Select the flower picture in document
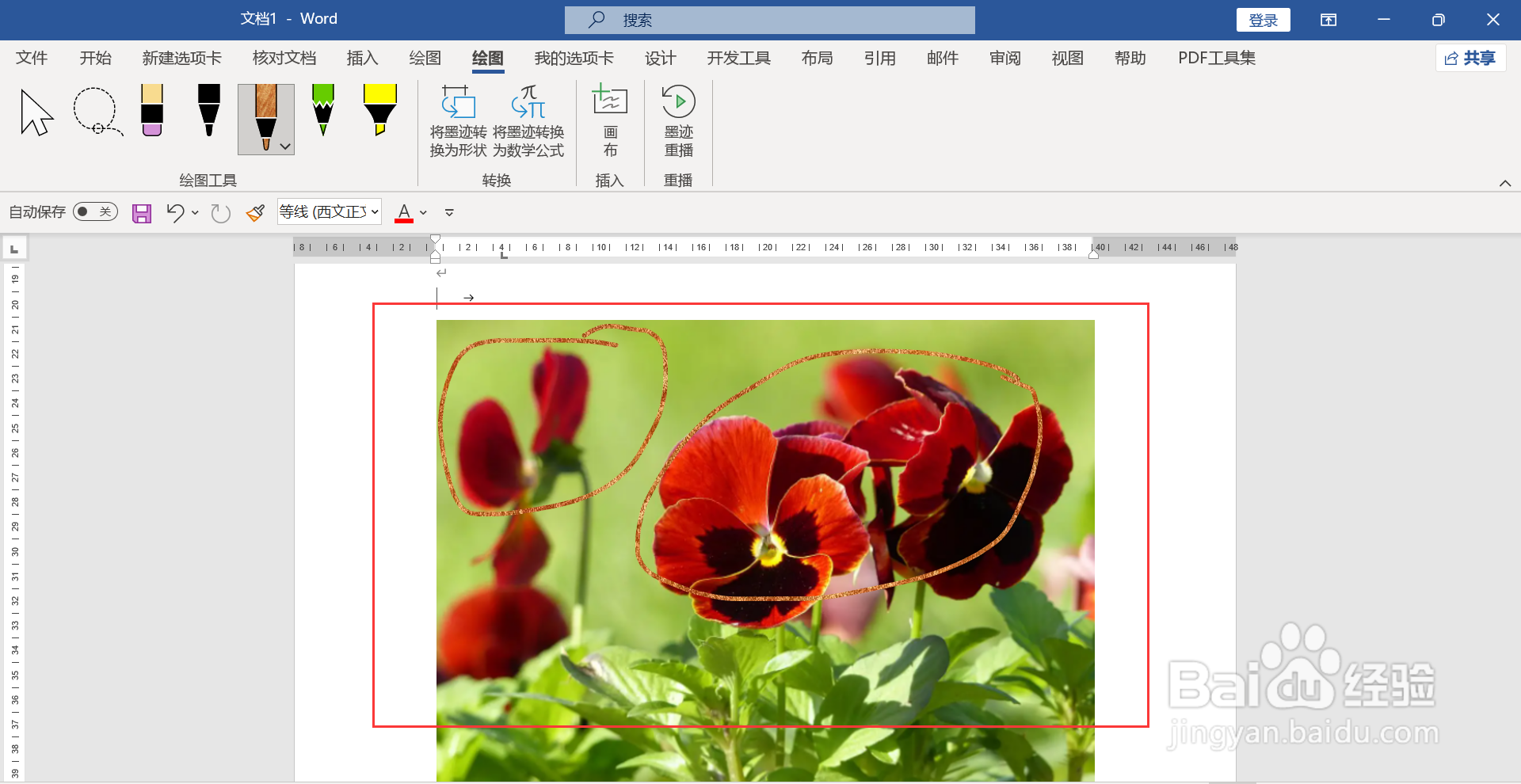1521x784 pixels. point(765,550)
